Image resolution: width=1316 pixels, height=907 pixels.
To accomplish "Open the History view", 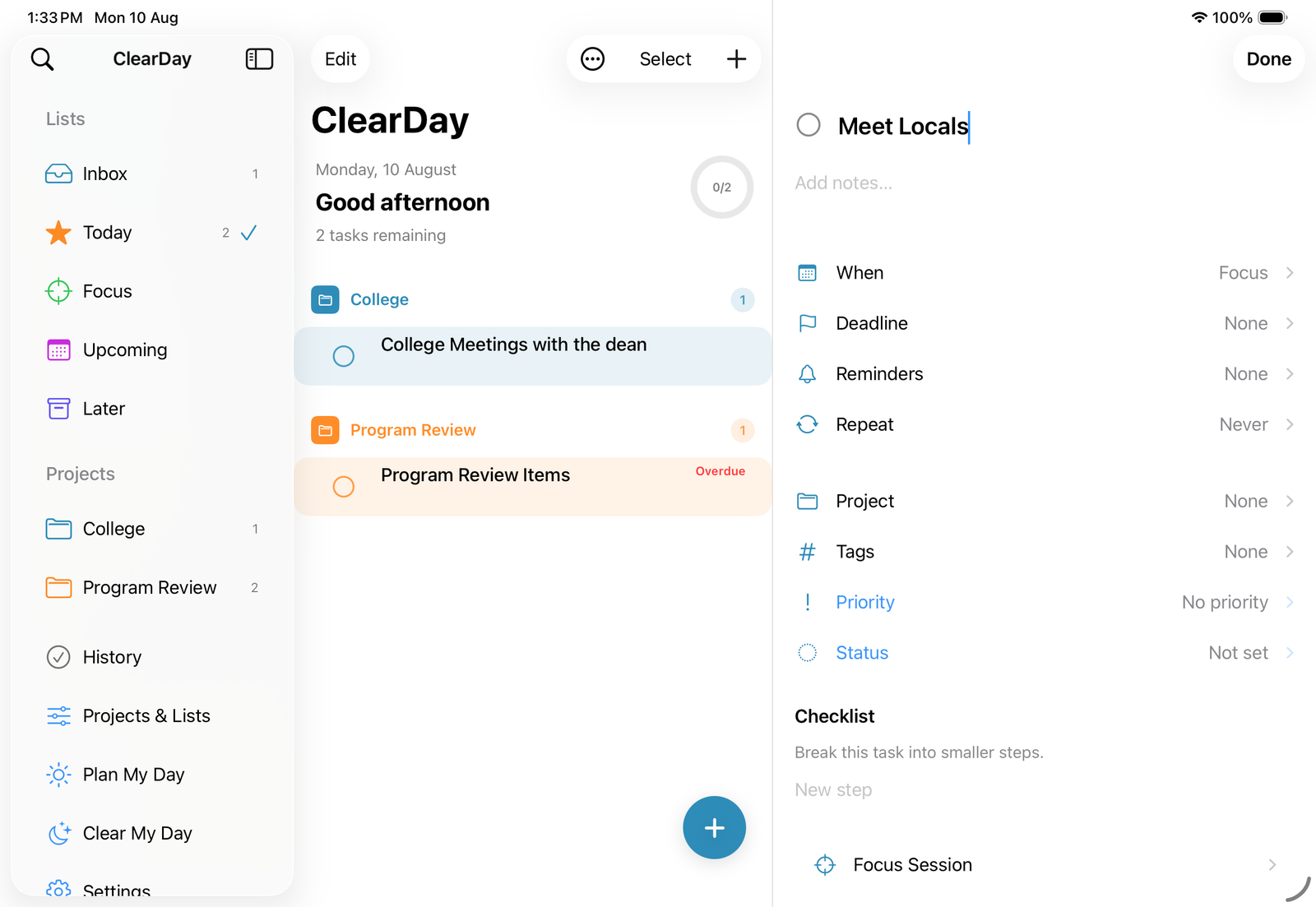I will (x=152, y=657).
